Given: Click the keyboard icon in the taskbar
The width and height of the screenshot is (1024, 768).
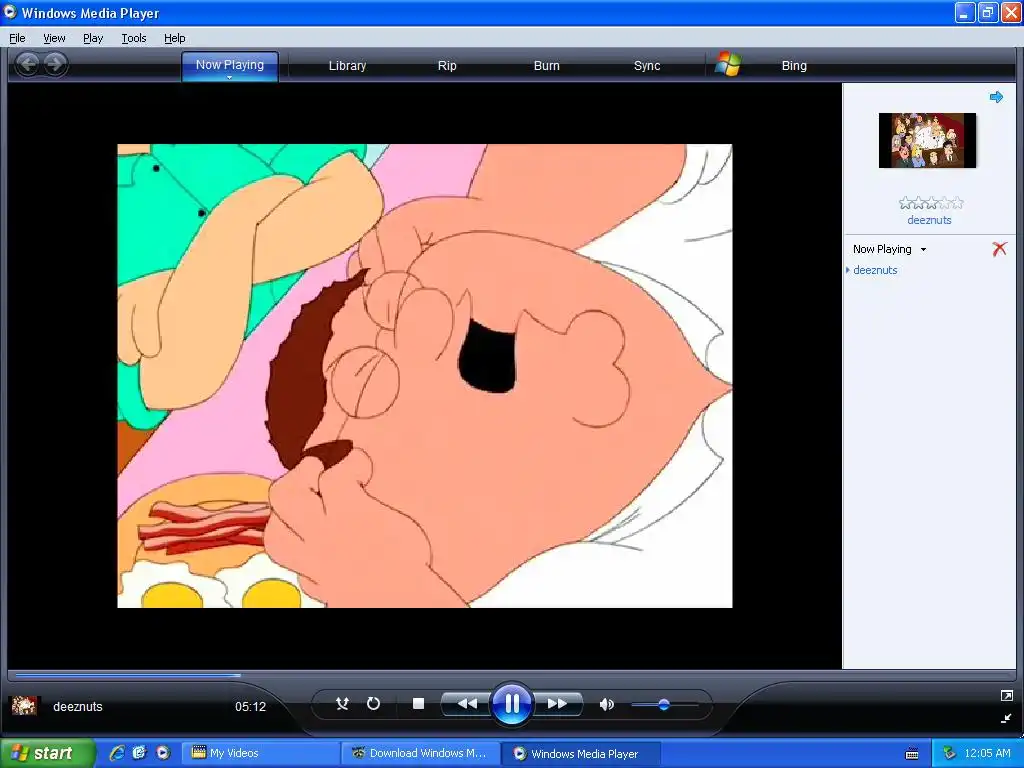Looking at the screenshot, I should pos(912,754).
